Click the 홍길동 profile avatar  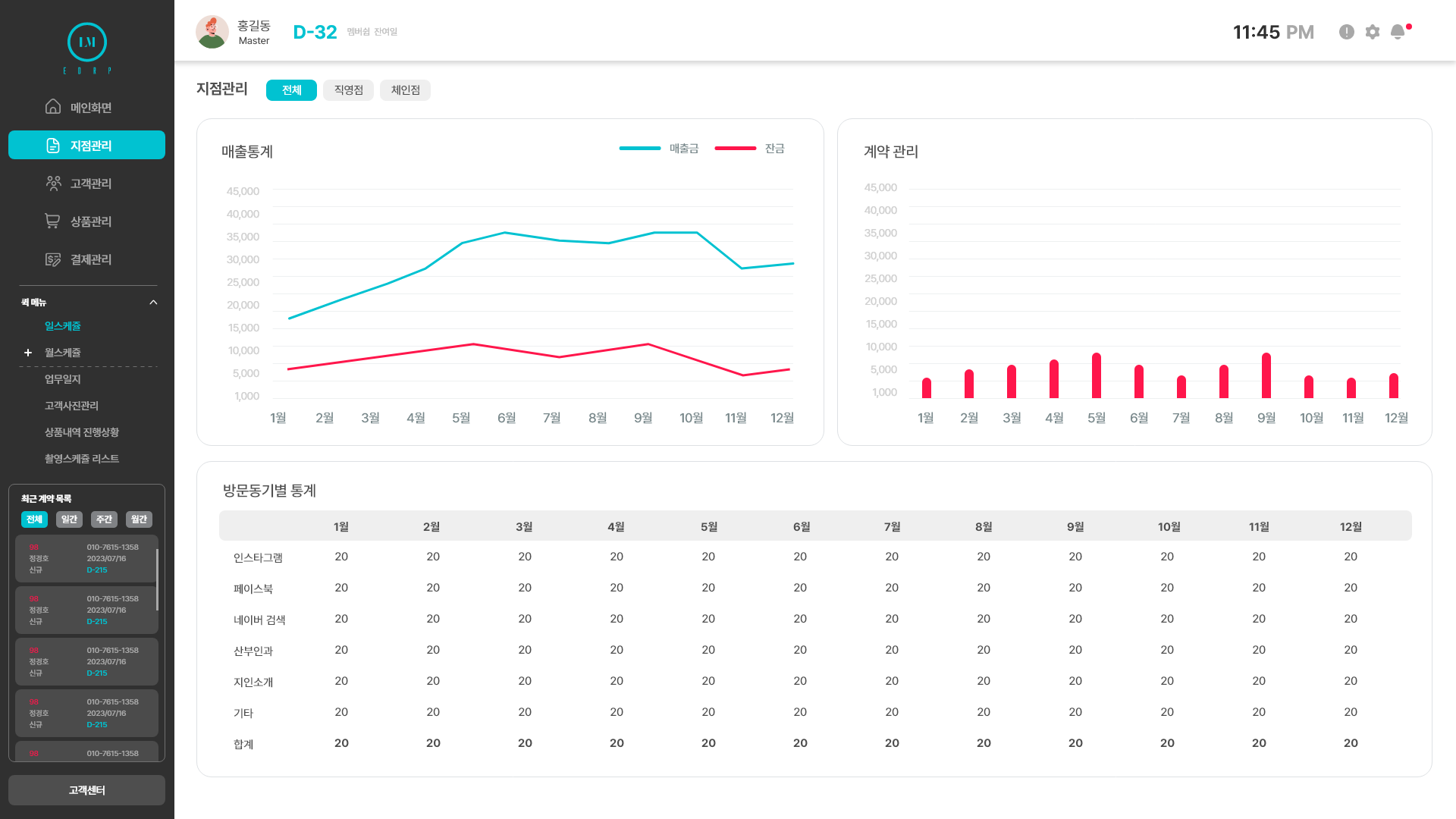[212, 32]
